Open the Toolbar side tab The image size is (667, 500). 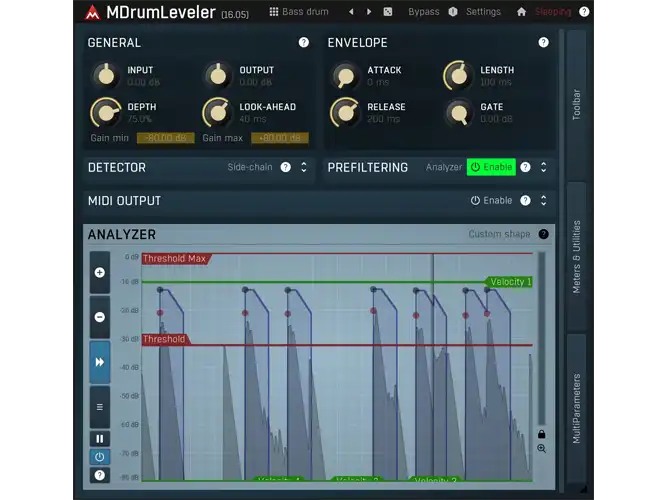click(x=576, y=104)
